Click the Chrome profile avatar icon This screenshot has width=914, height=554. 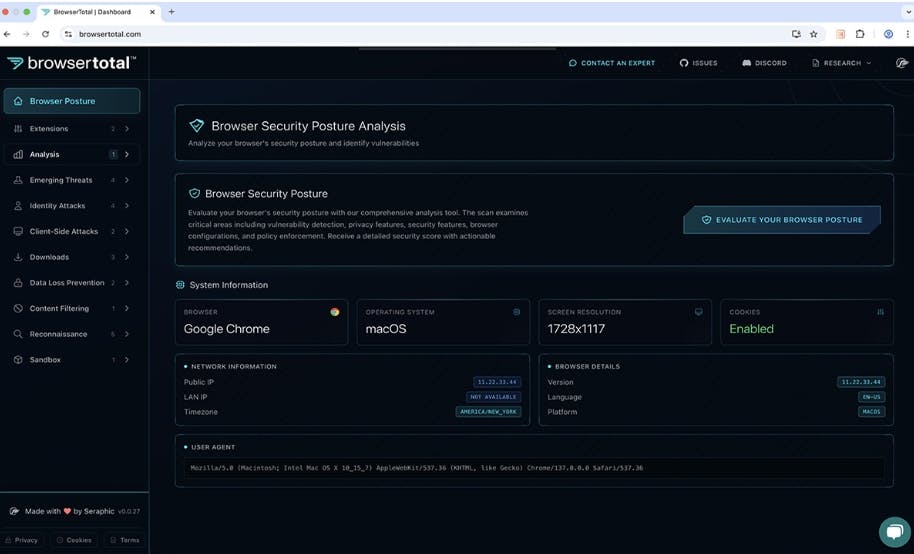[888, 34]
